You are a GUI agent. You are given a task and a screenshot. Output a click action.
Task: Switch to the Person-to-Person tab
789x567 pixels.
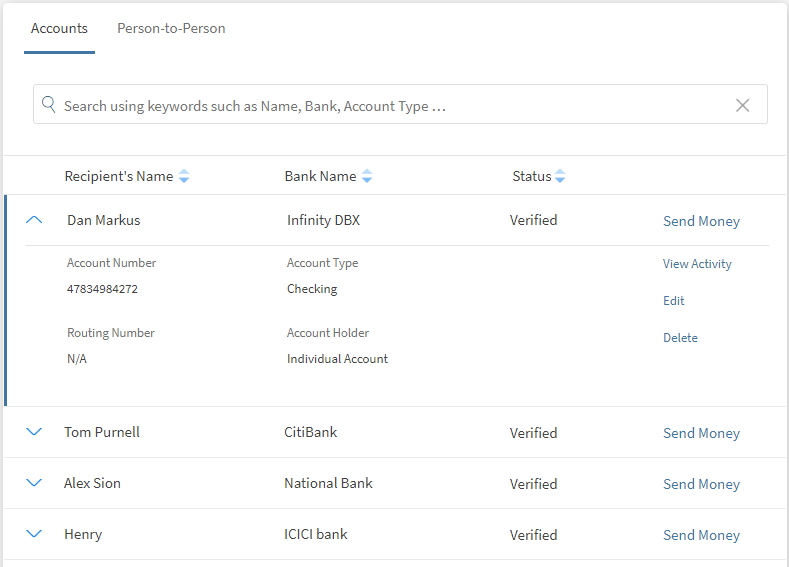171,29
